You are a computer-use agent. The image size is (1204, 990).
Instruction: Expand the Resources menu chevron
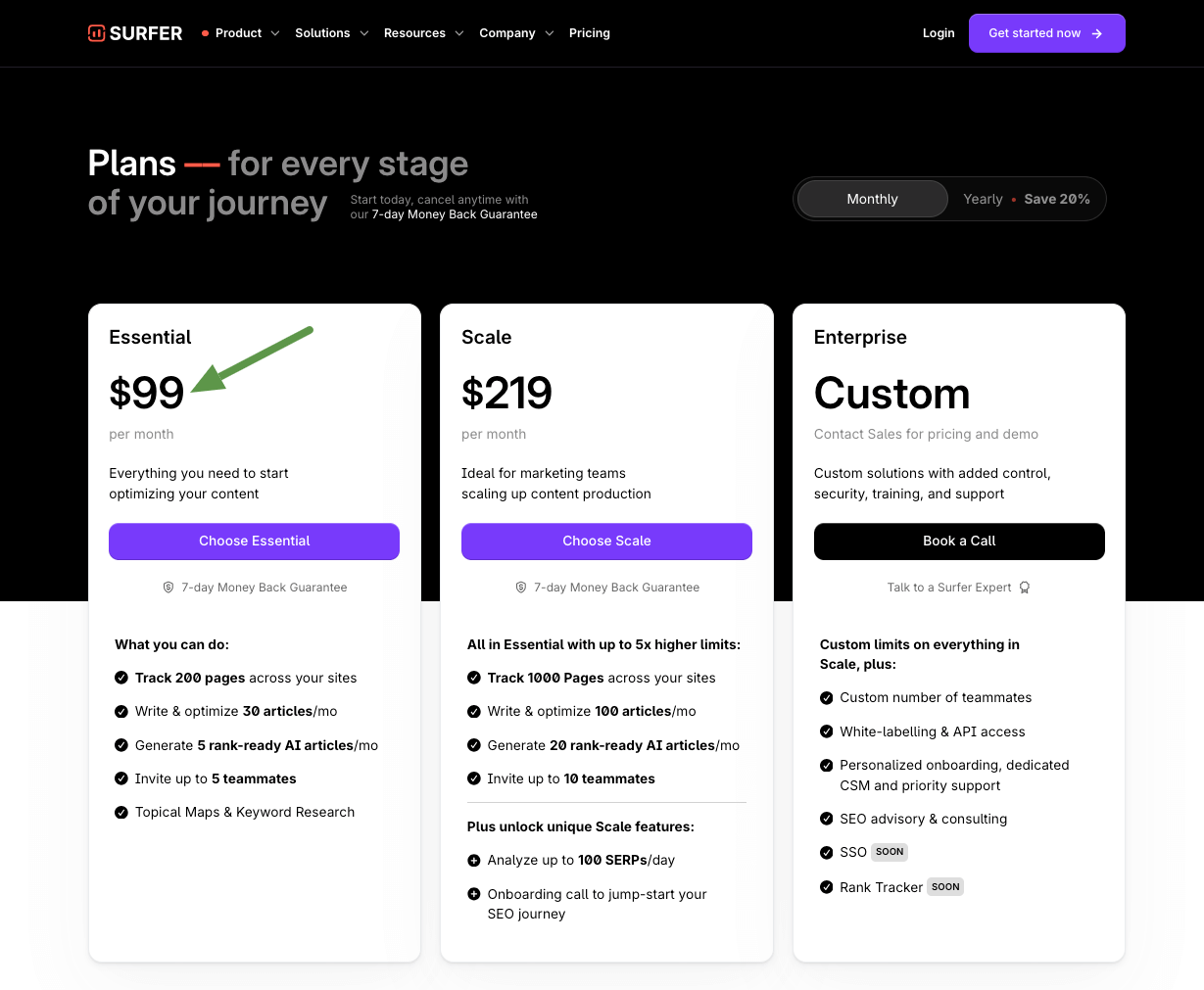pyautogui.click(x=459, y=33)
